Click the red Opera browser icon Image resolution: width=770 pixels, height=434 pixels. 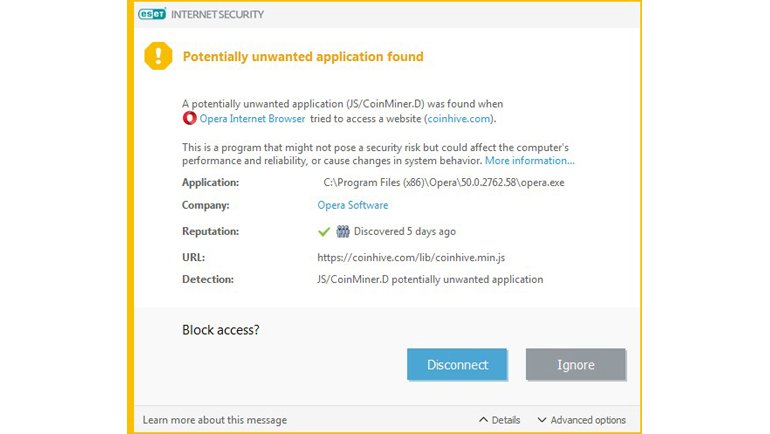click(x=189, y=118)
